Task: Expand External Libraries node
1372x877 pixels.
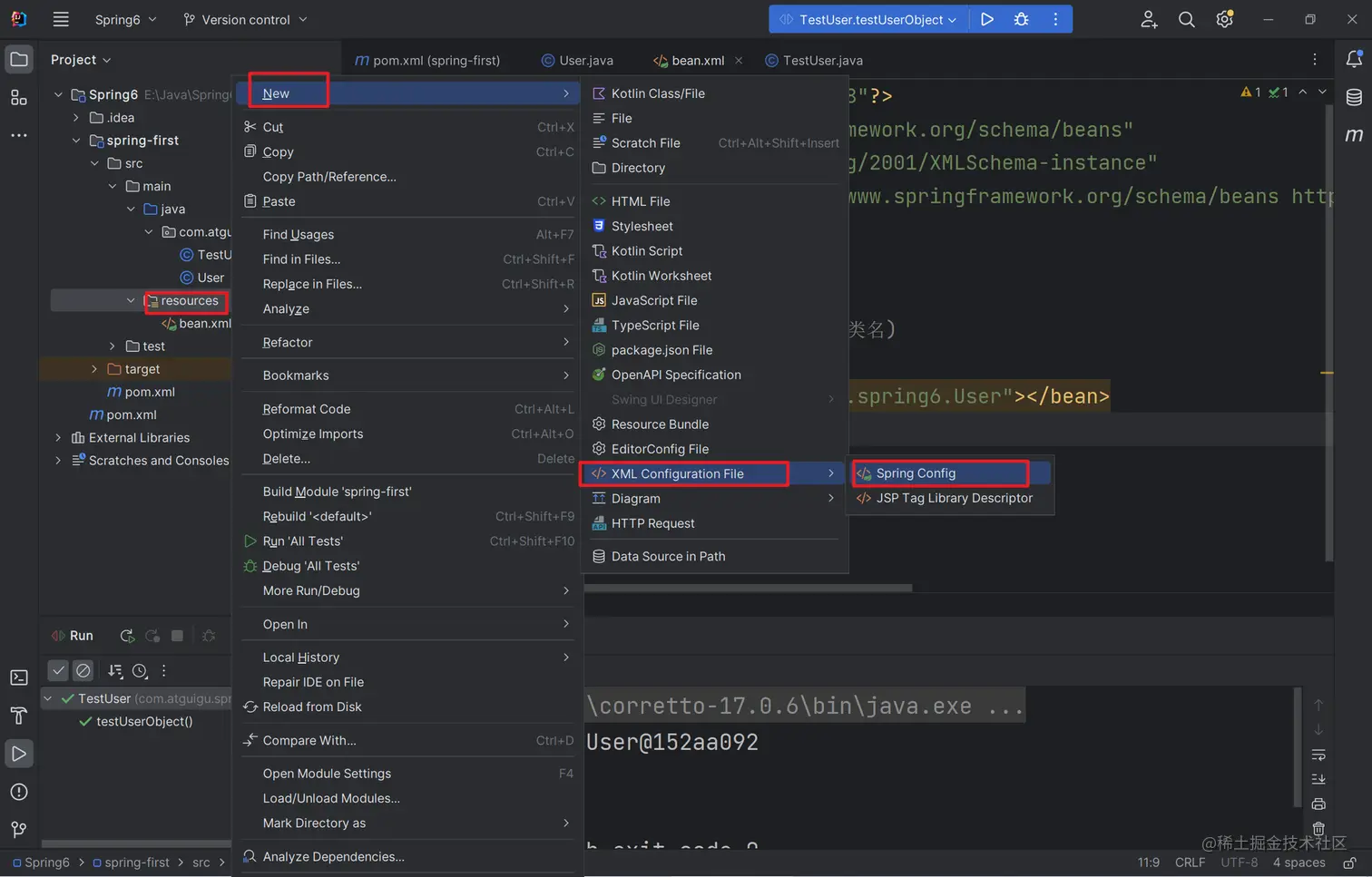Action: tap(58, 438)
